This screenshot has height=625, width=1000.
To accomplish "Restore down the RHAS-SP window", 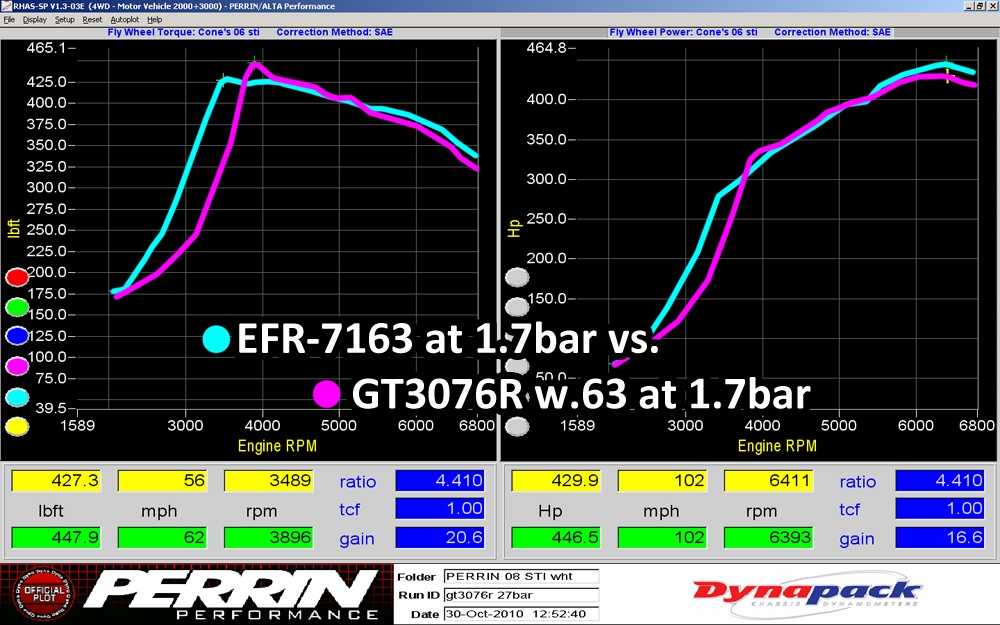I will [x=980, y=6].
